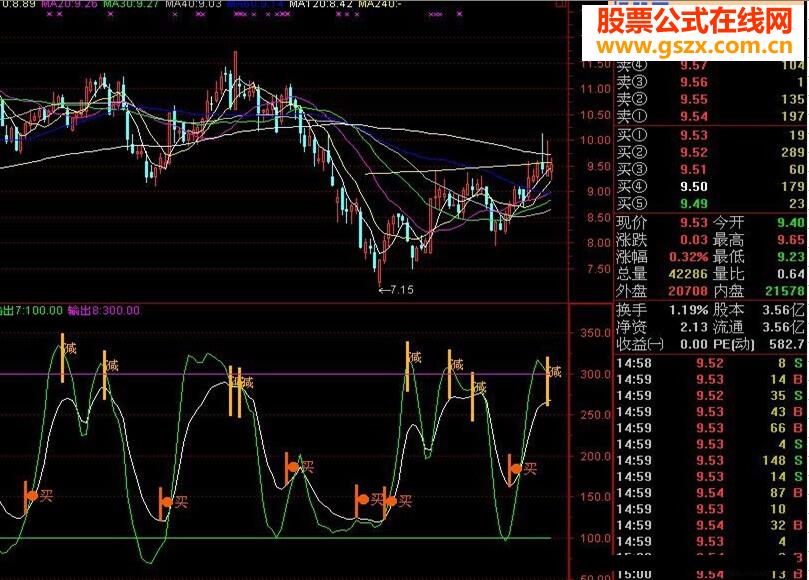Select the 15:00 9.54 13 B tick row
This screenshot has height=580, width=809.
point(710,574)
